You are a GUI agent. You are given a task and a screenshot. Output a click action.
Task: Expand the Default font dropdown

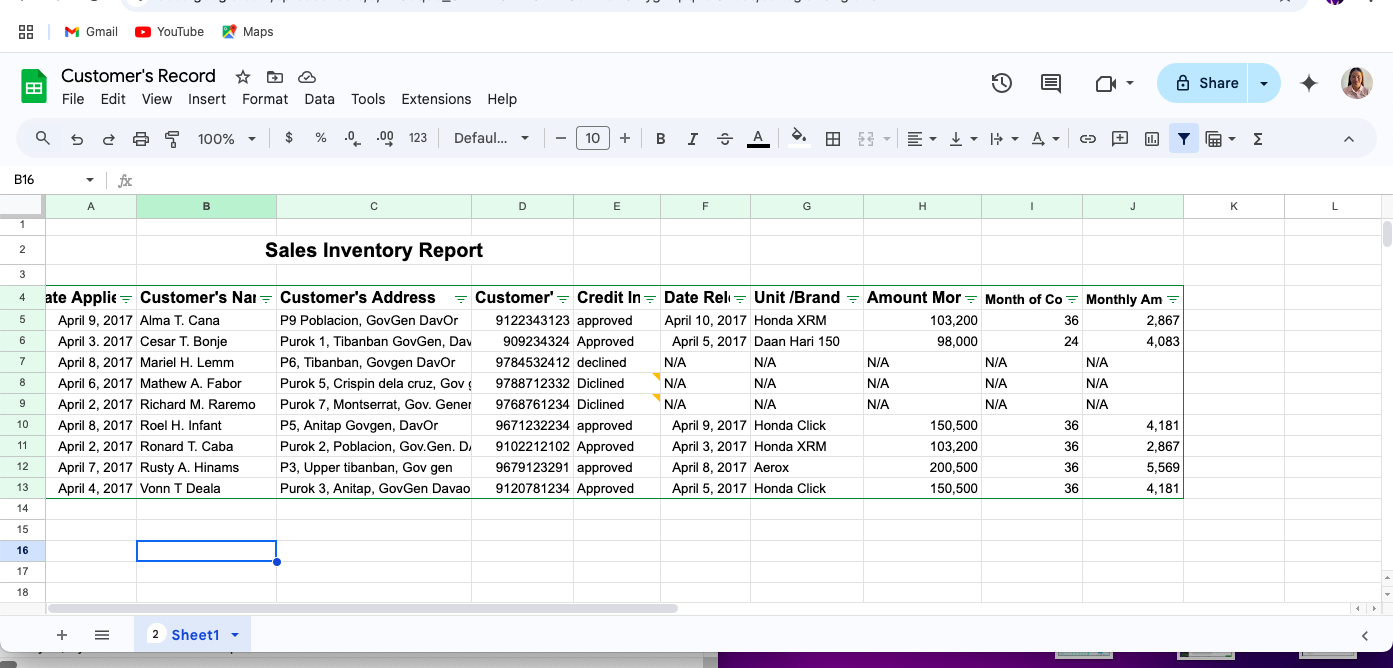coord(491,139)
